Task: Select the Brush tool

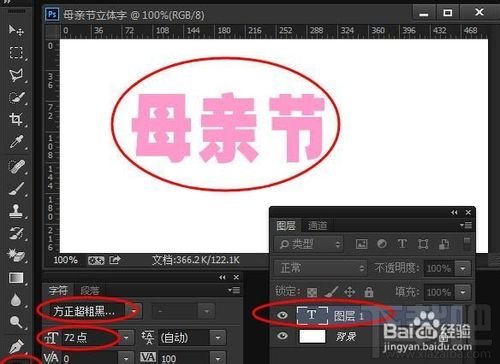Action: pyautogui.click(x=16, y=189)
